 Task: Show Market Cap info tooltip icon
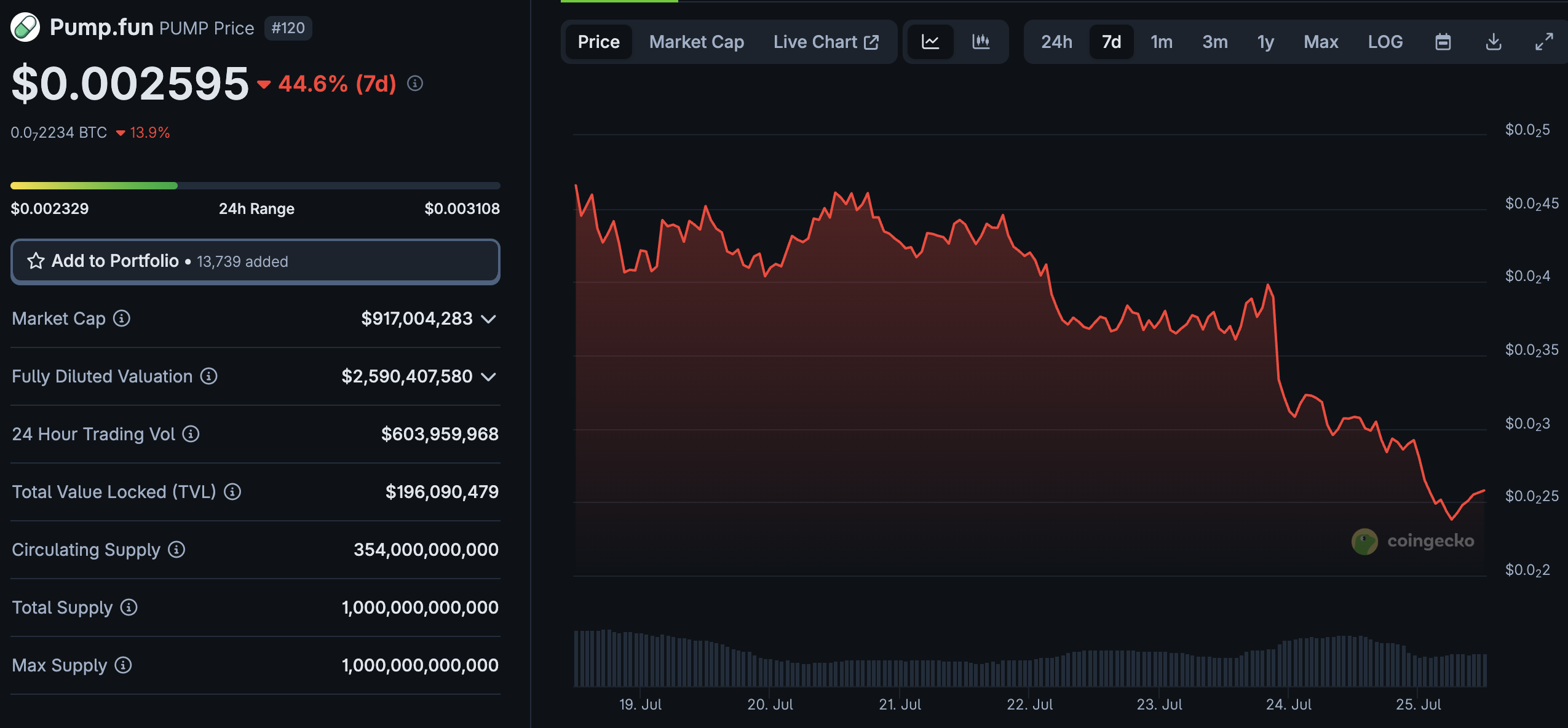[x=122, y=318]
